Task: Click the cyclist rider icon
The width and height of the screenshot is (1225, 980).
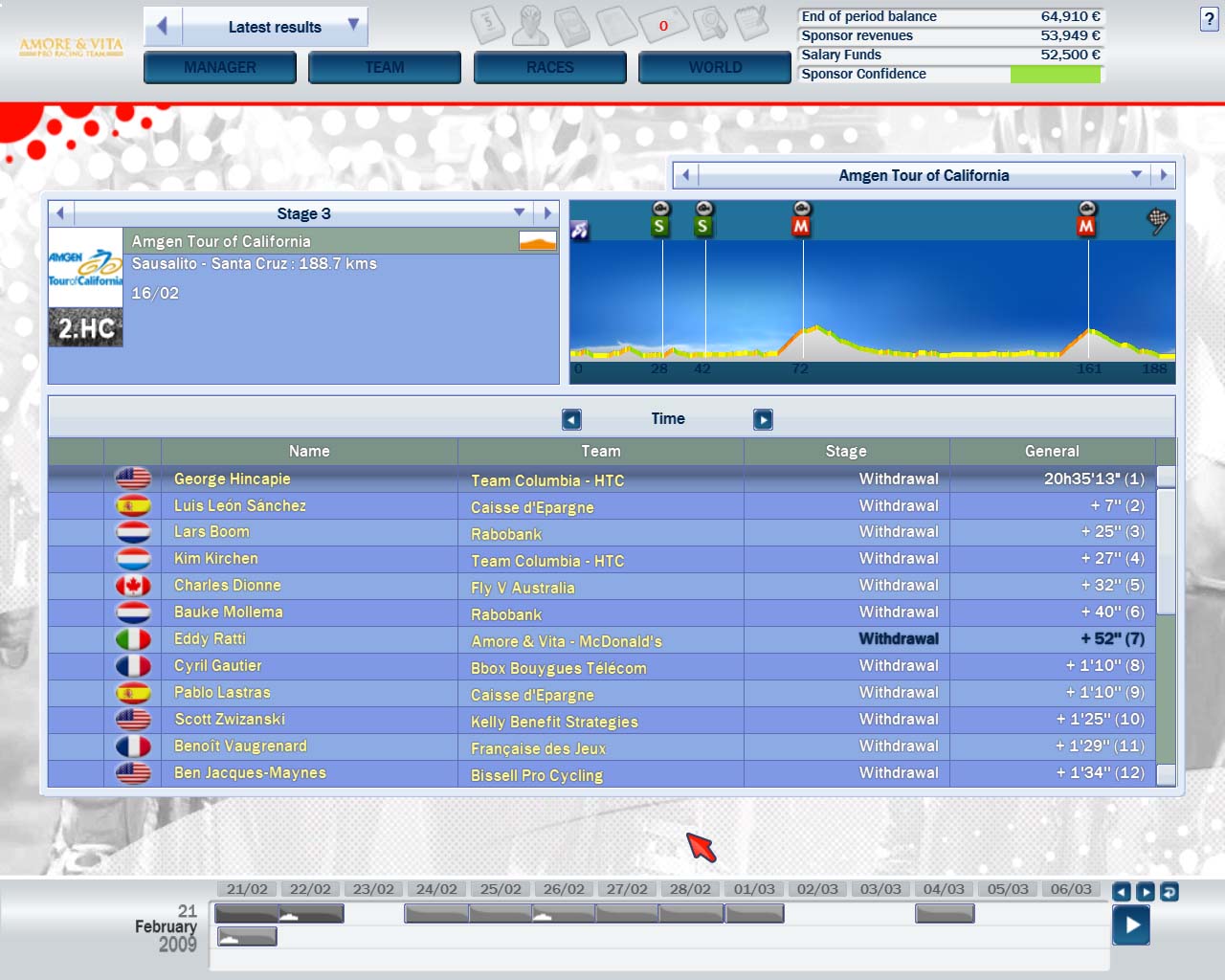Action: 530,25
